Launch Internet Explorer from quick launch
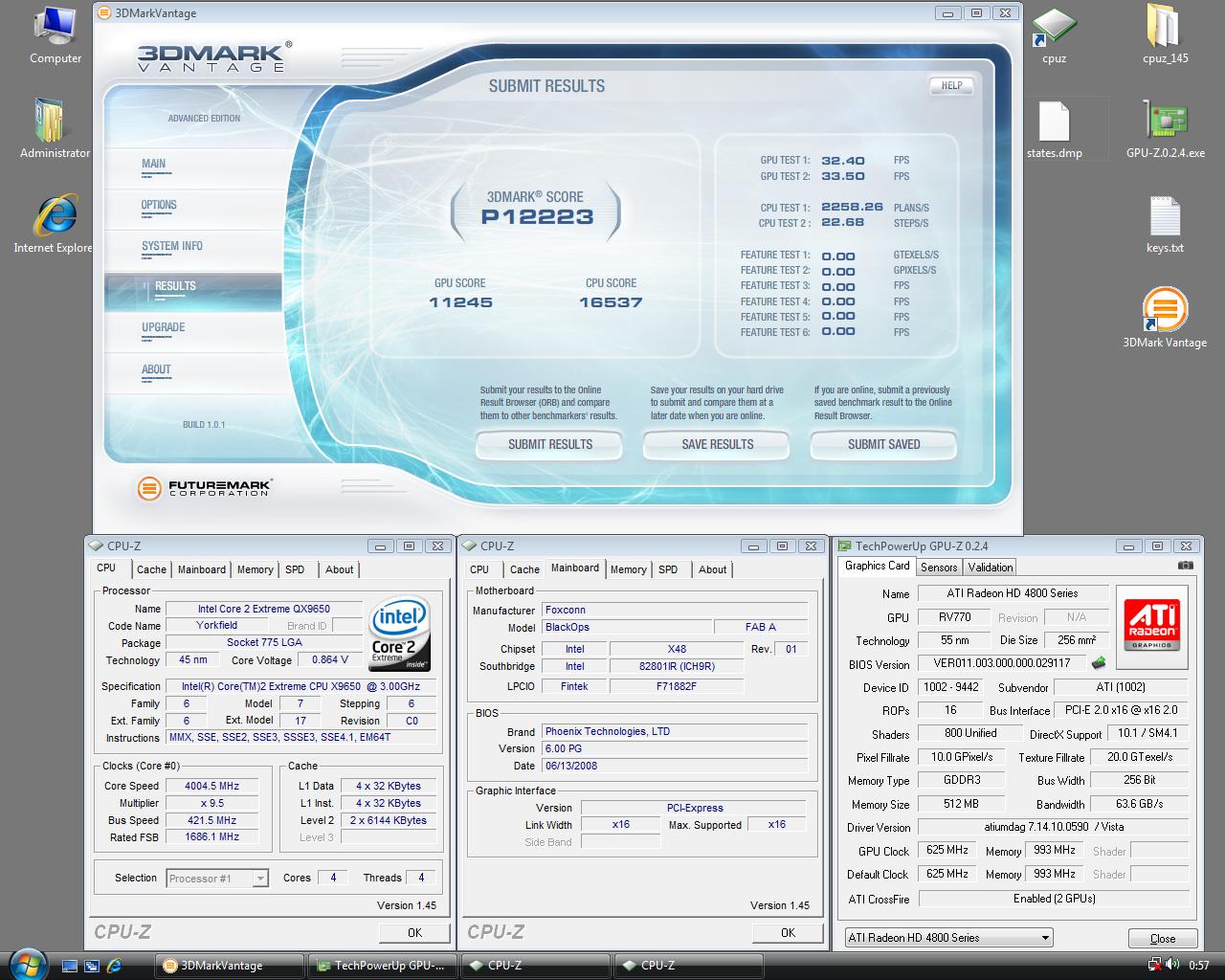 click(x=114, y=966)
